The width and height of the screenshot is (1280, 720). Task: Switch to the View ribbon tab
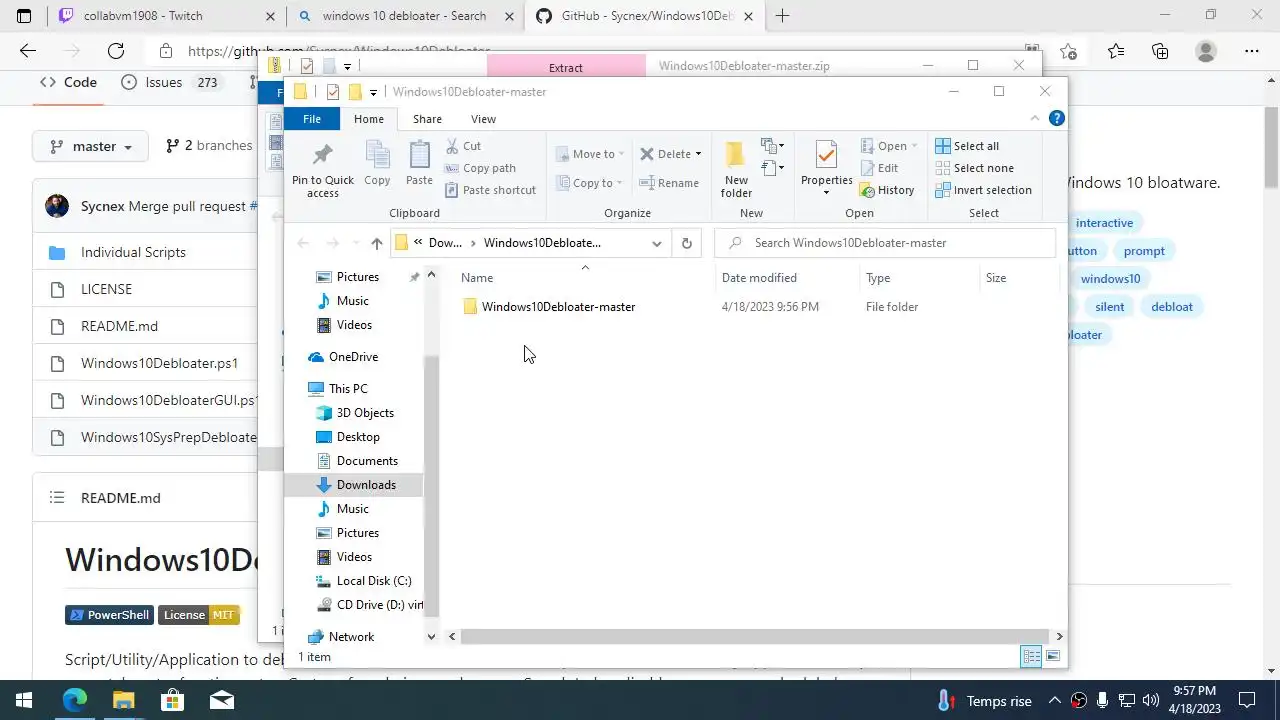483,119
